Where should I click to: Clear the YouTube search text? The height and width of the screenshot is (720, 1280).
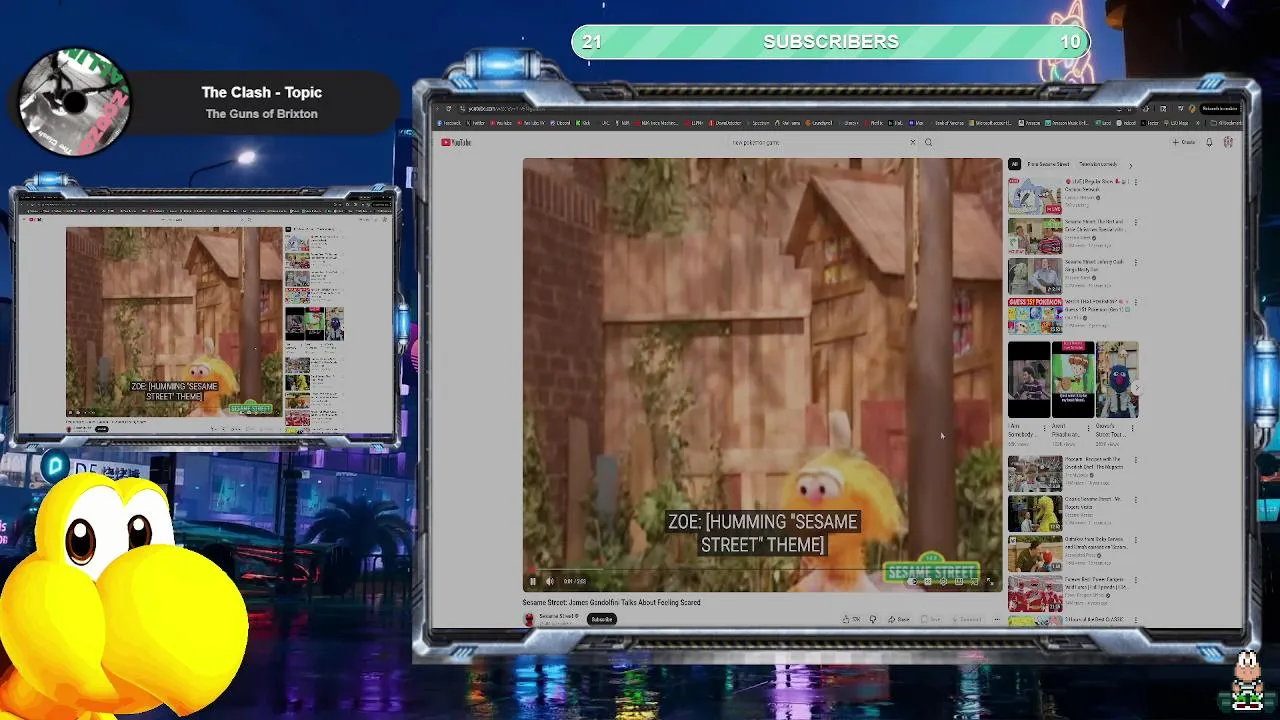913,142
